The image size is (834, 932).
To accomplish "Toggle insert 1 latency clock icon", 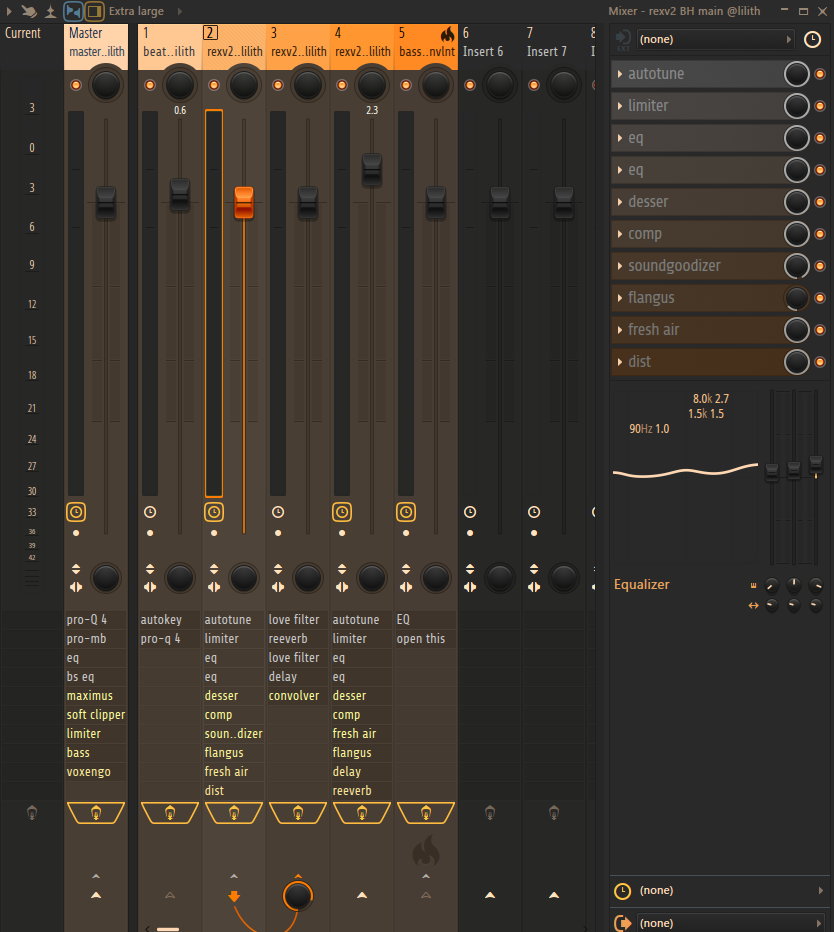I will point(150,512).
